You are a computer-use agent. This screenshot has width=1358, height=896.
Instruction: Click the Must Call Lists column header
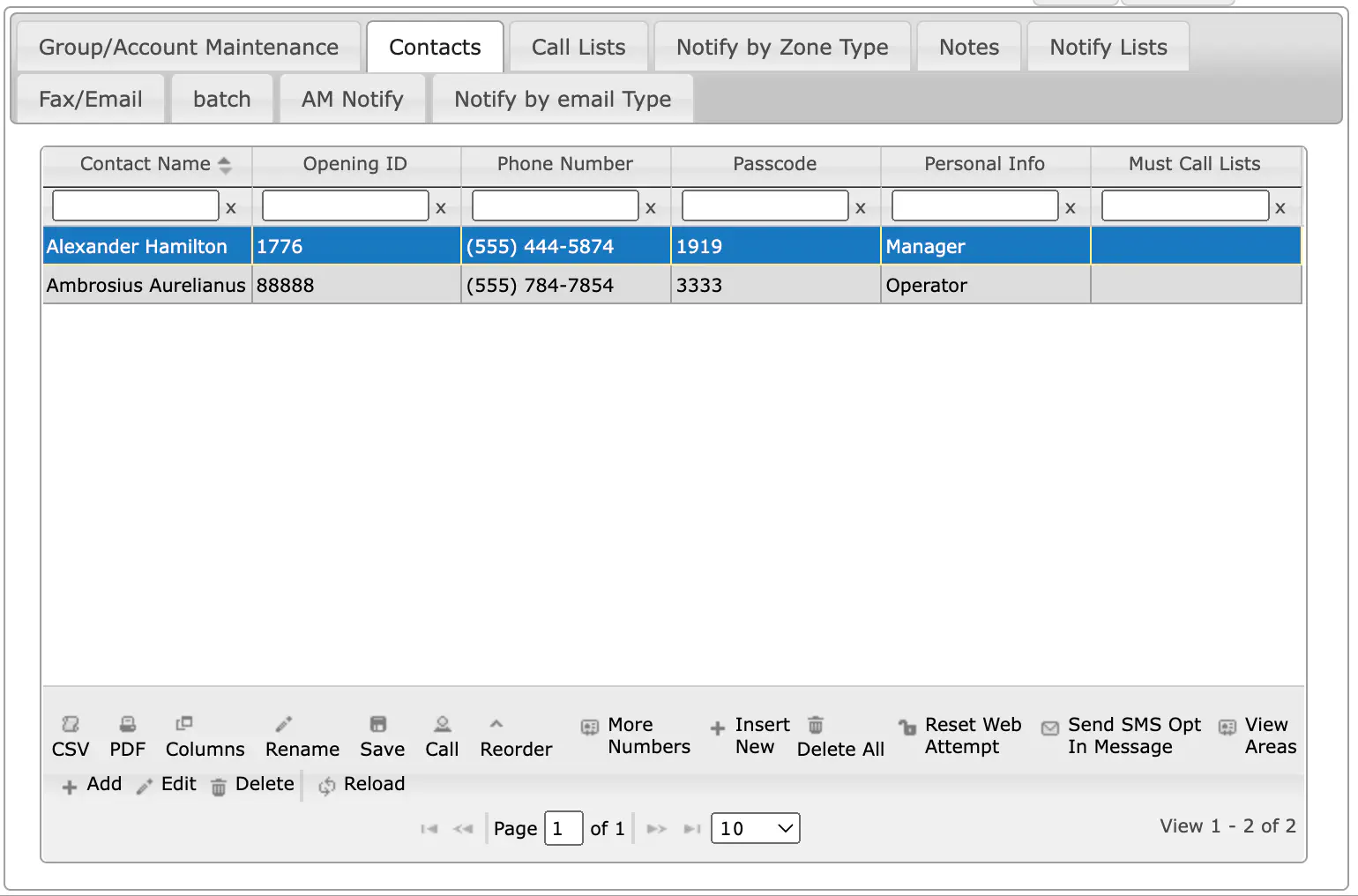click(x=1195, y=164)
